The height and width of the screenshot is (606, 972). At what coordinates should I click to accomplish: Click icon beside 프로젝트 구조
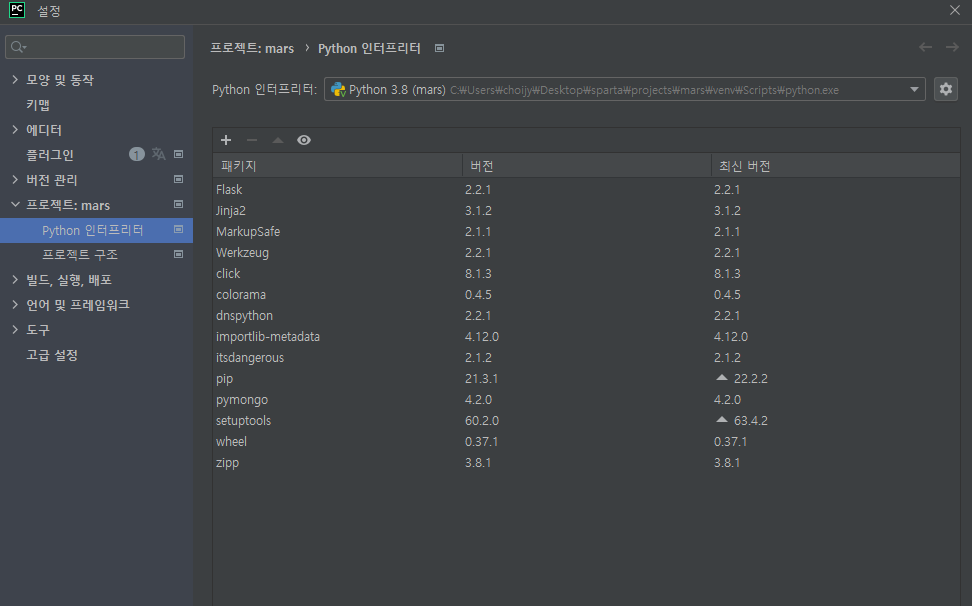[x=179, y=255]
